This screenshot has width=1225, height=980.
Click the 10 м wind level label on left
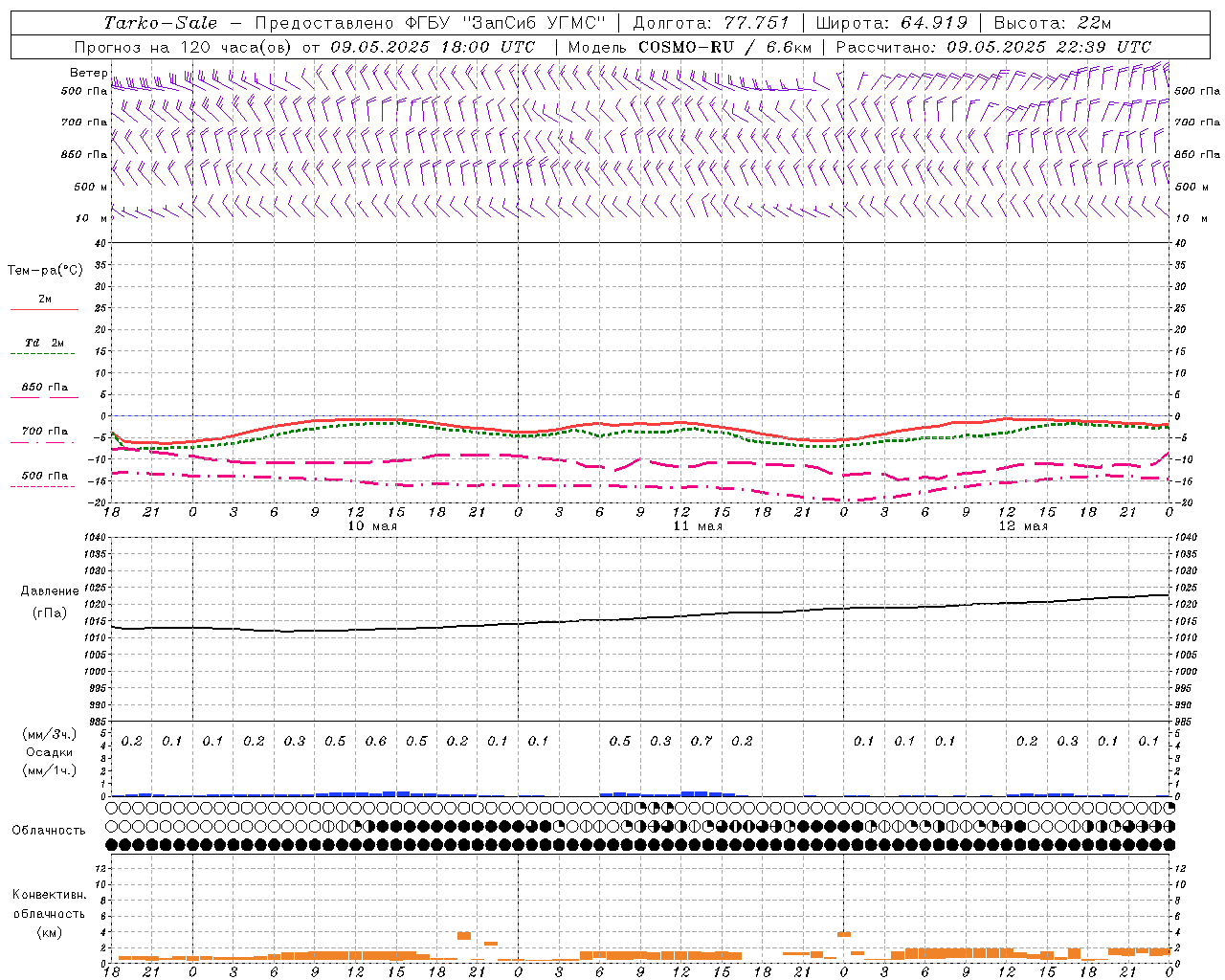click(x=91, y=218)
